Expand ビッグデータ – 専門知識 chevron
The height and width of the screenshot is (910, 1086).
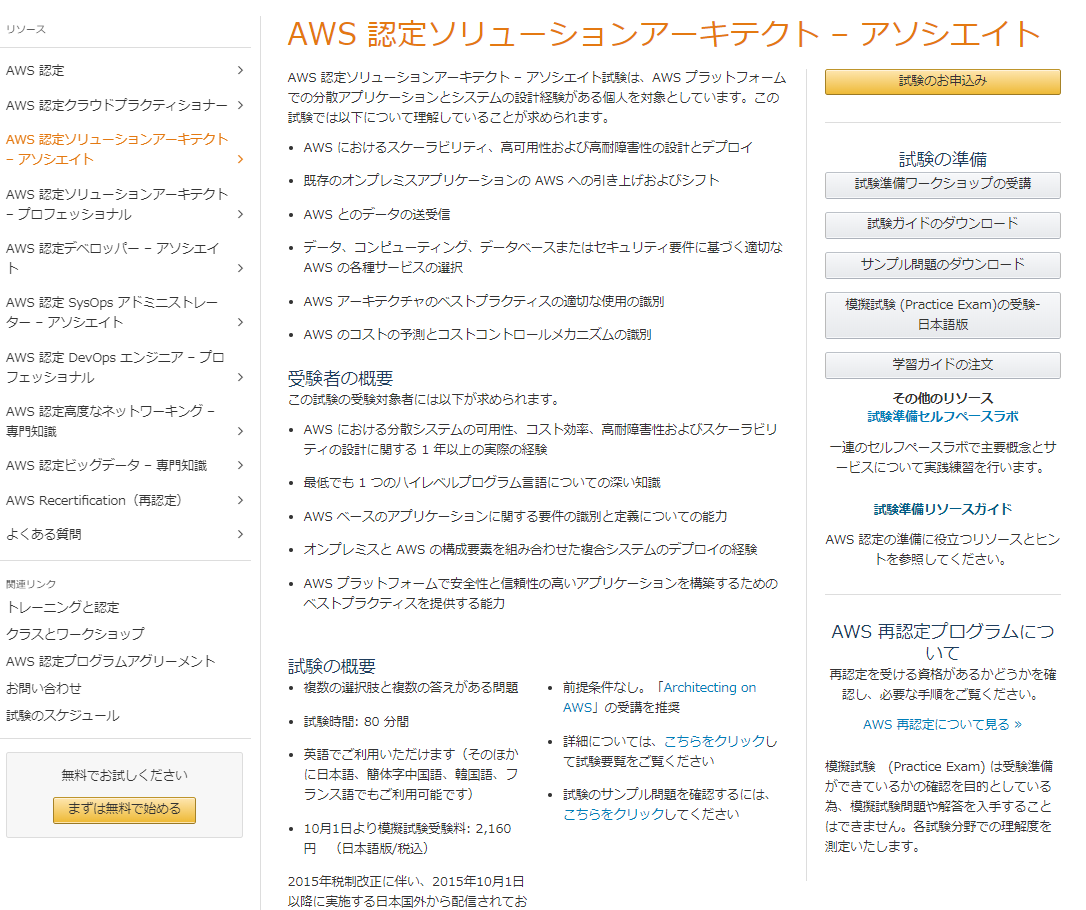(240, 465)
